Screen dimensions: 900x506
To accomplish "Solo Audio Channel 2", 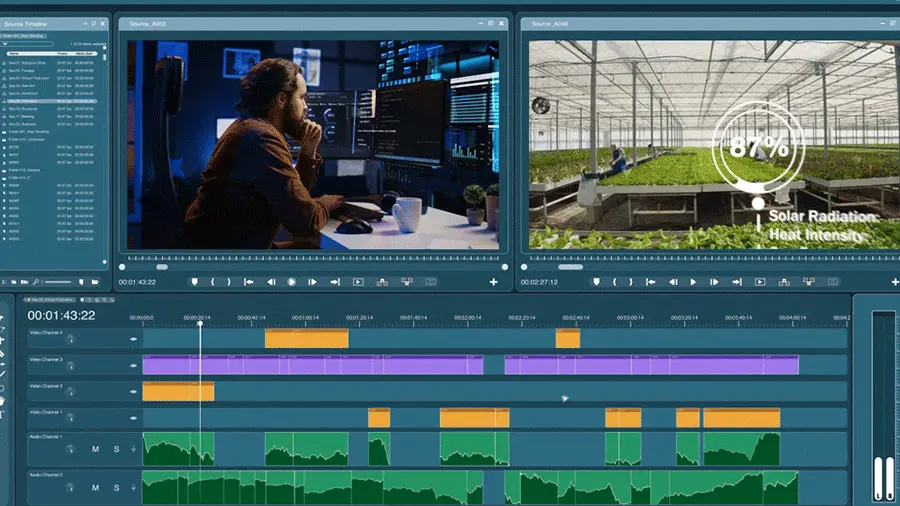I will click(x=116, y=488).
